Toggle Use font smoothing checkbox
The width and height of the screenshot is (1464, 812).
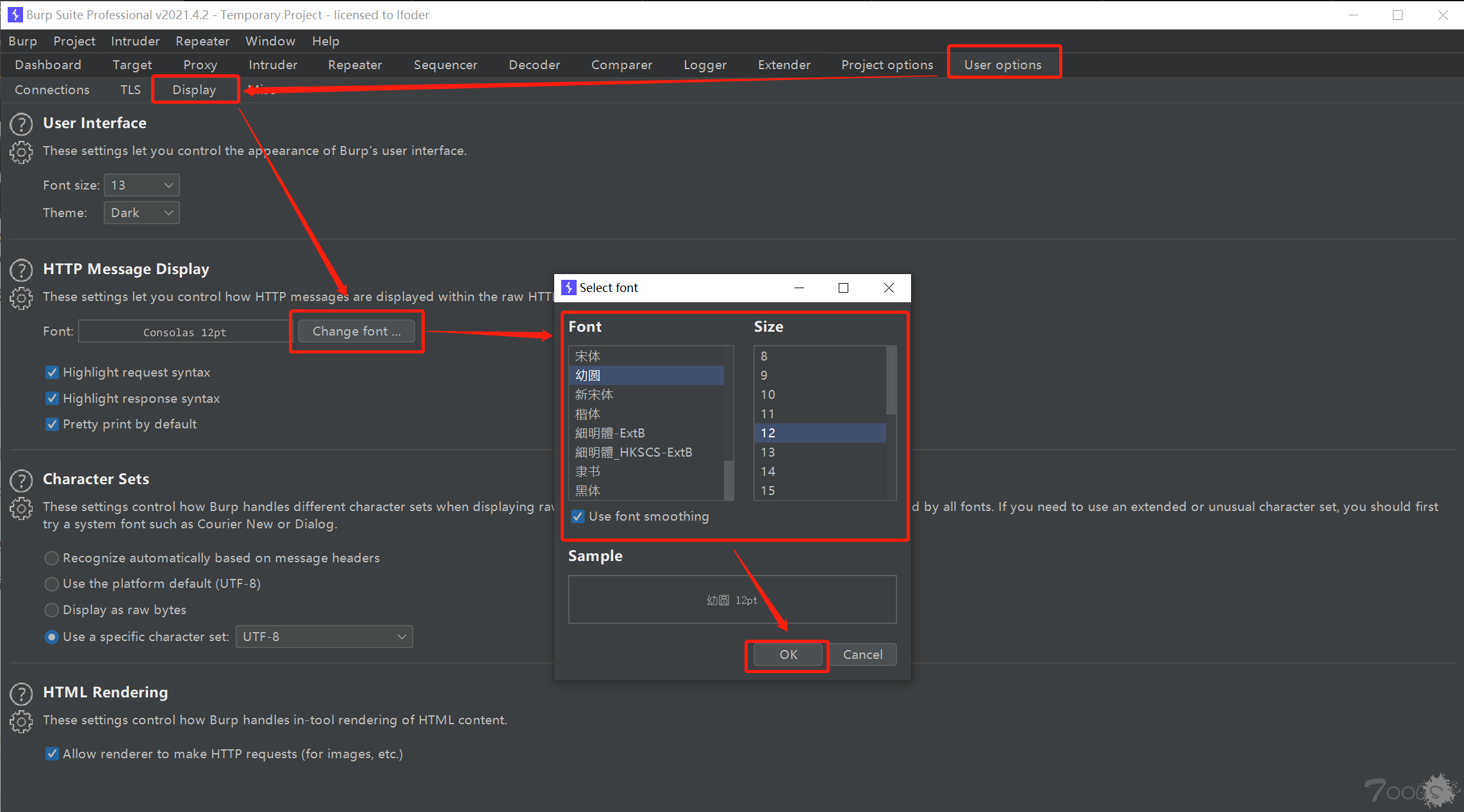578,516
